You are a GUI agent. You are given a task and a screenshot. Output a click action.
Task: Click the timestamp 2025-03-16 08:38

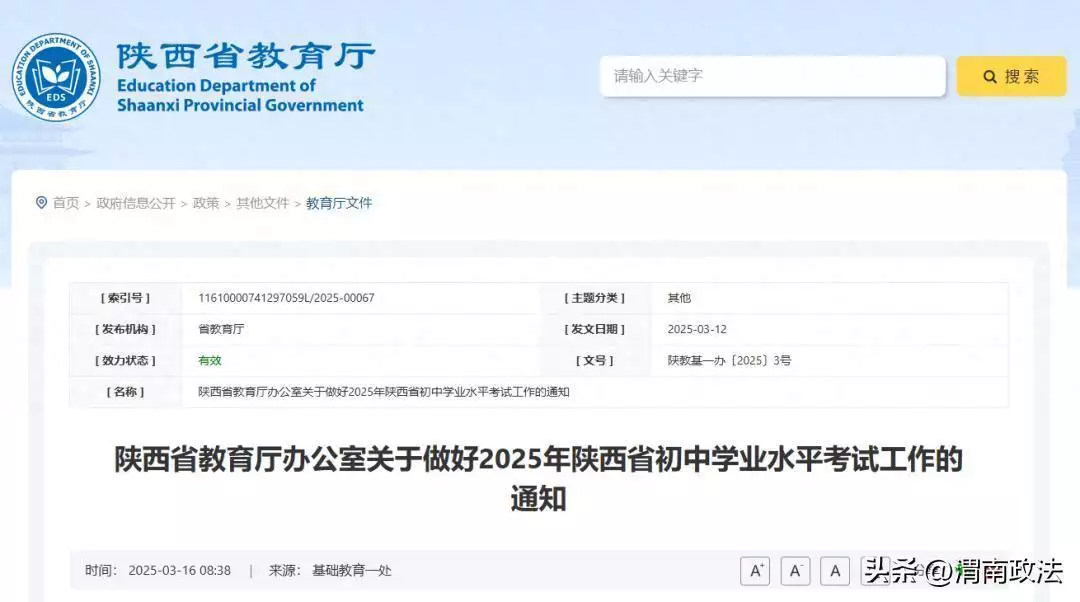tap(180, 571)
